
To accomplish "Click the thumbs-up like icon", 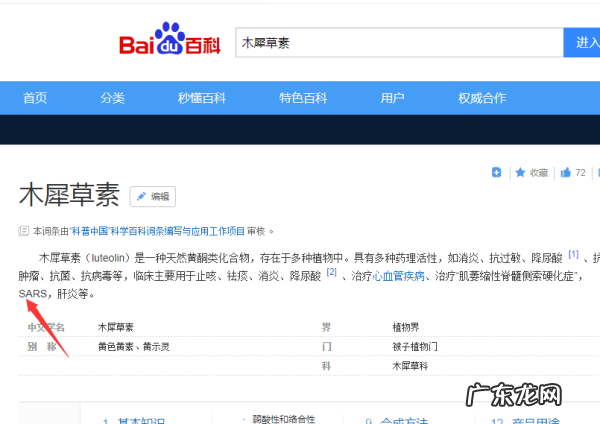I will (x=566, y=173).
